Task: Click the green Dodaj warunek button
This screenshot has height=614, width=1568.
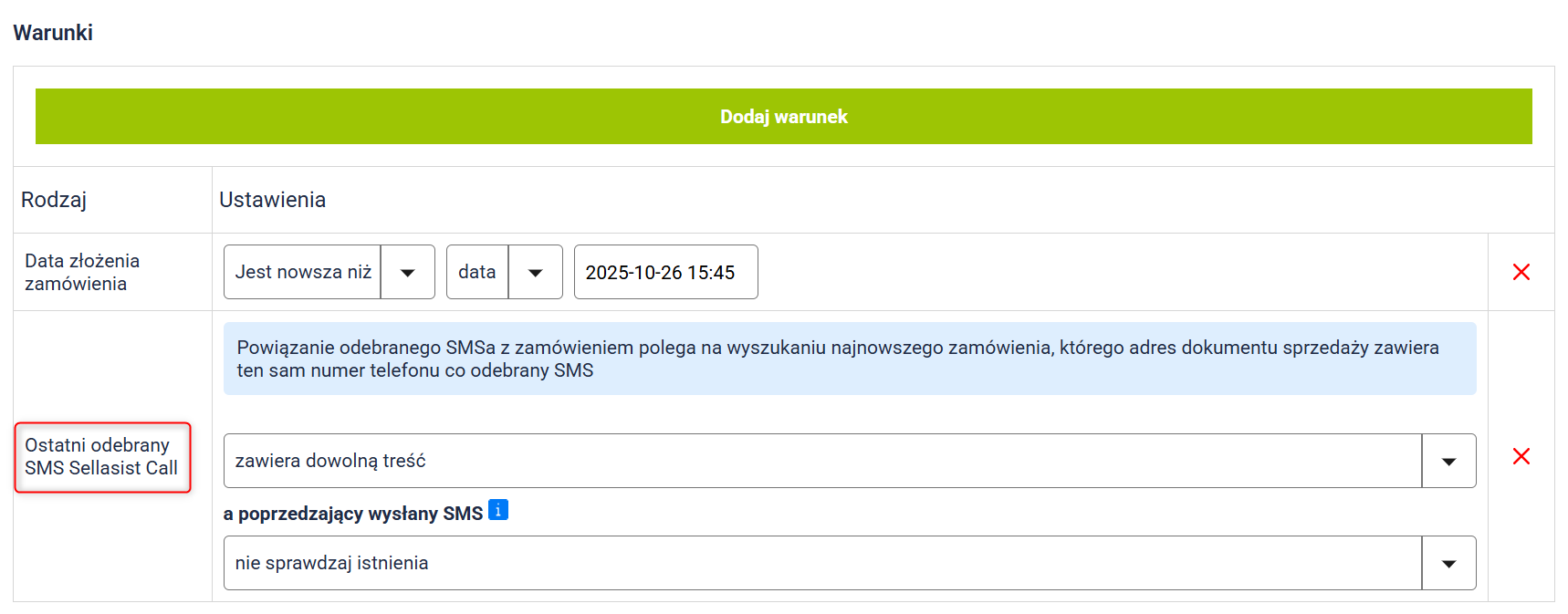Action: 783,117
